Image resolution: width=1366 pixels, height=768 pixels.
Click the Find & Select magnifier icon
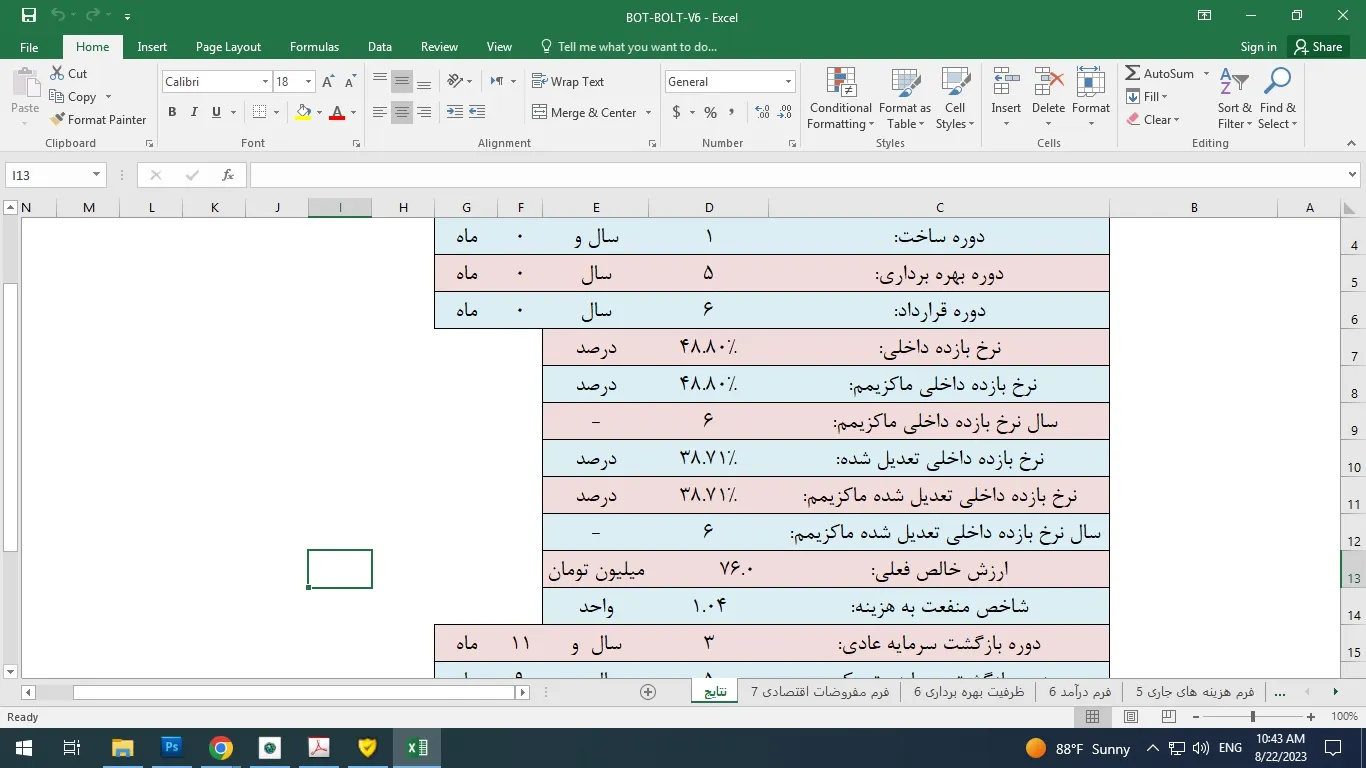pyautogui.click(x=1277, y=83)
